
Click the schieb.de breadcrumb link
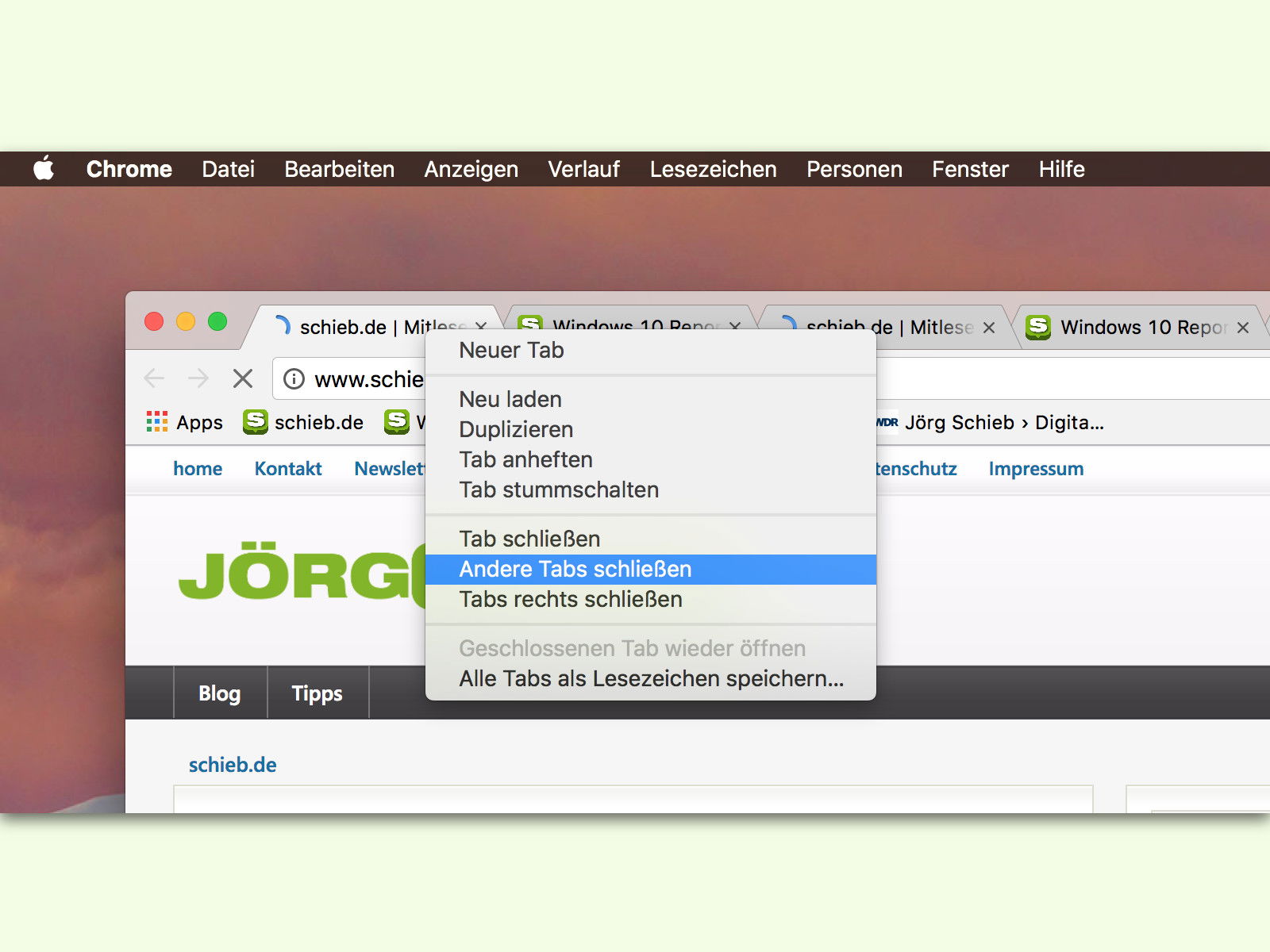pos(233,765)
